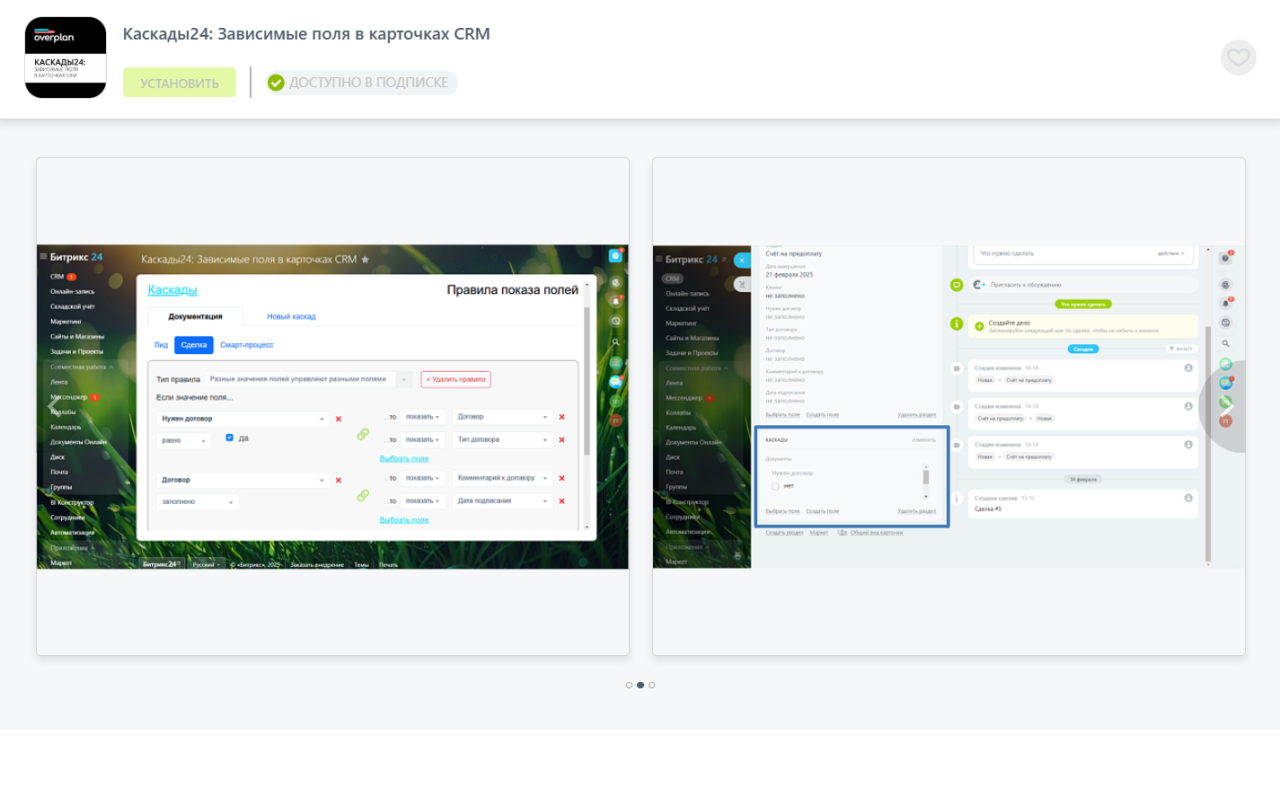The image size is (1280, 788).
Task: Click the title 'Каскады24: Зависимые поля в карточках CRM'
Action: tap(306, 34)
